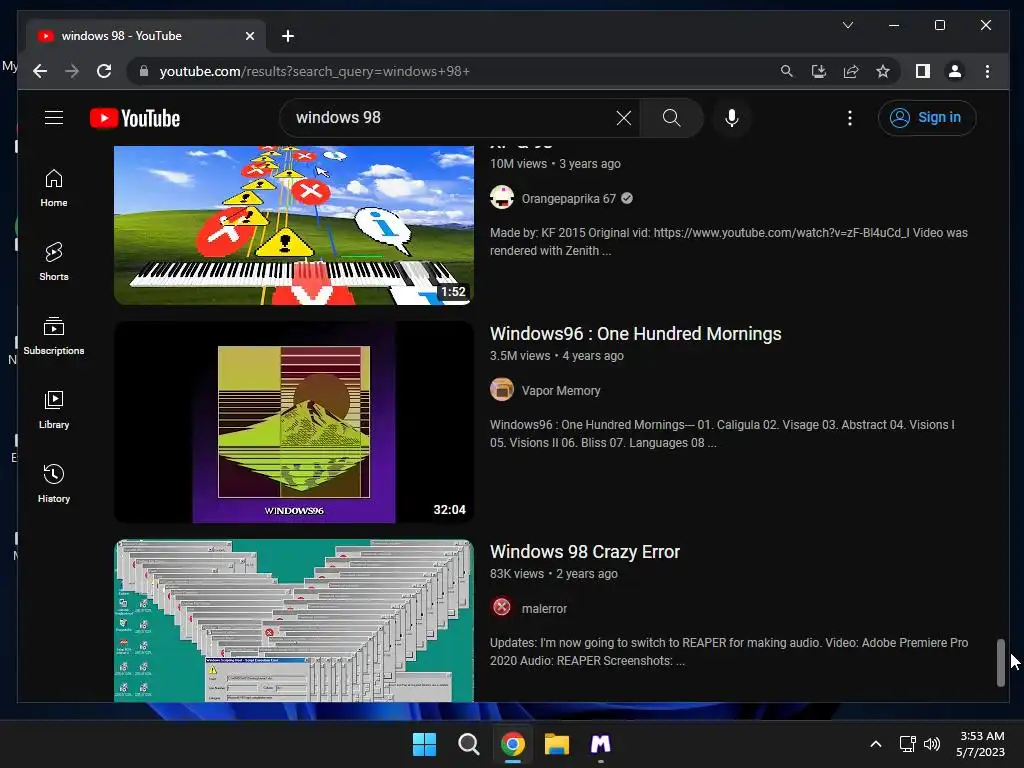This screenshot has height=768, width=1024.
Task: Start voice search with the microphone
Action: click(731, 118)
